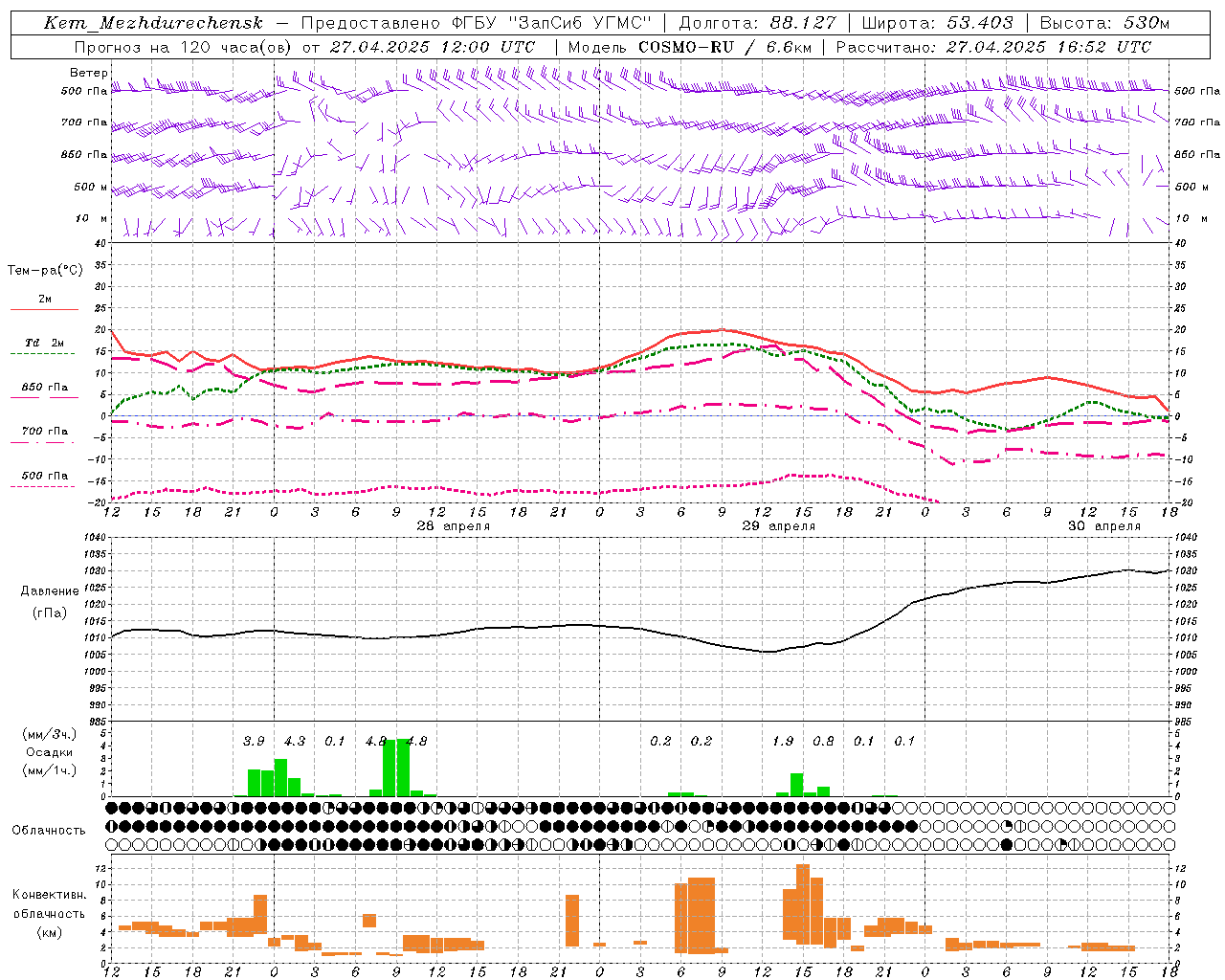Image resolution: width=1225 pixels, height=980 pixels.
Task: Click the precipitation value '0.8'
Action: [x=823, y=741]
